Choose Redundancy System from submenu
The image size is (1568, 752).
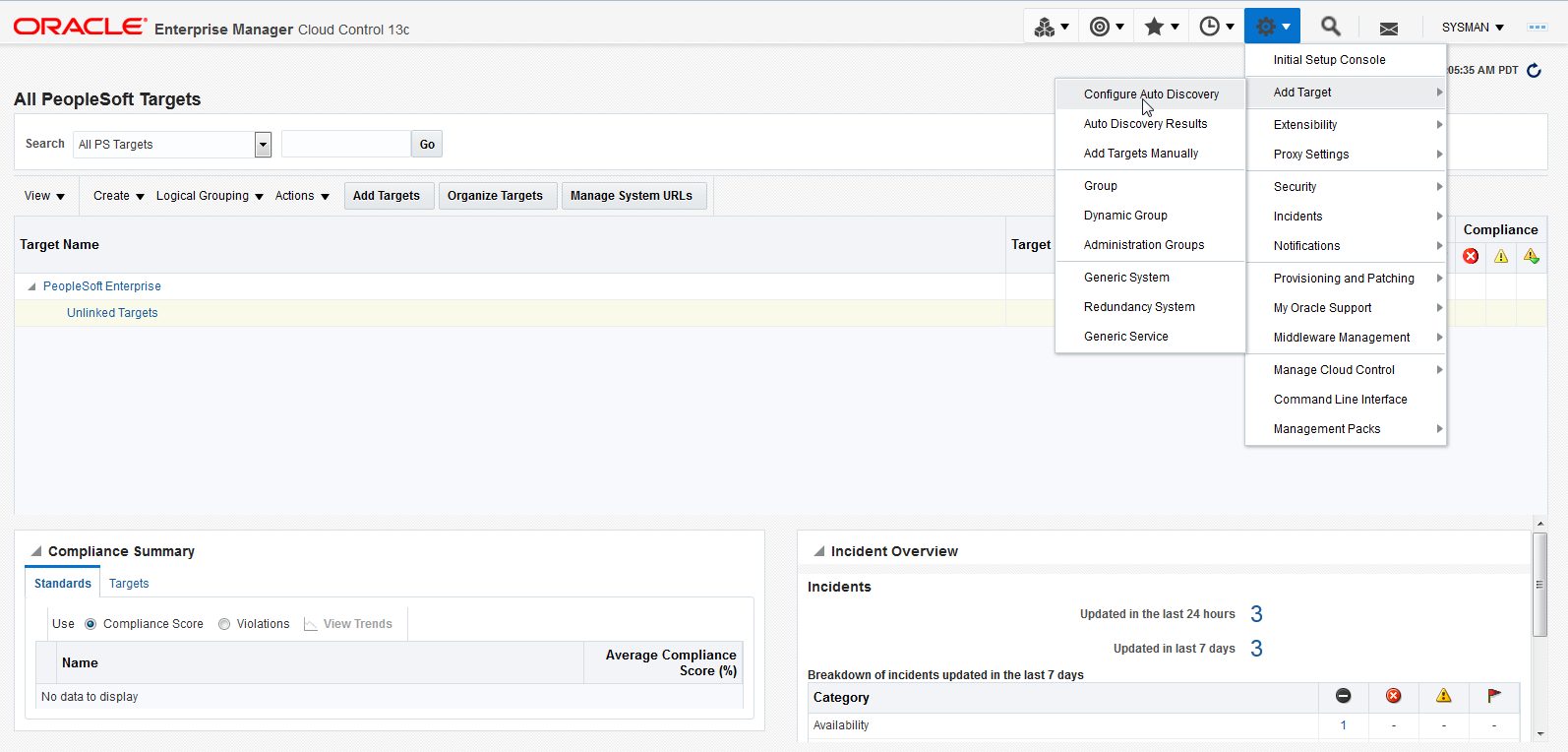point(1151,307)
